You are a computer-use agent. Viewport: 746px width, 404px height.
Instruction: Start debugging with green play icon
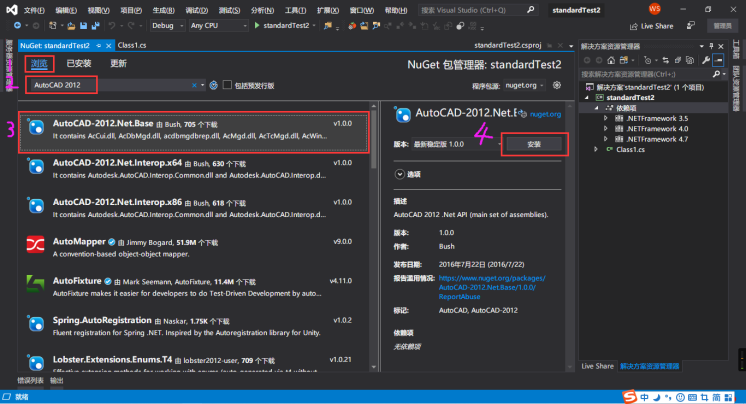257,26
